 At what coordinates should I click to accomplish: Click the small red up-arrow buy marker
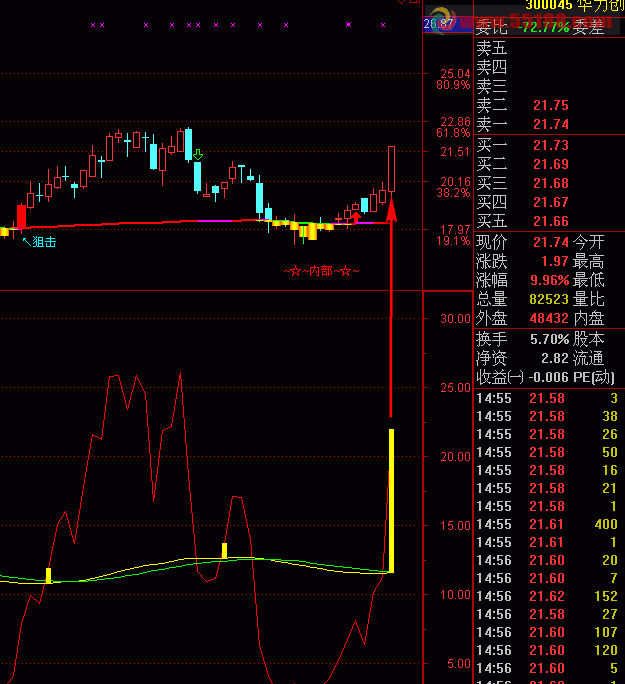(356, 217)
